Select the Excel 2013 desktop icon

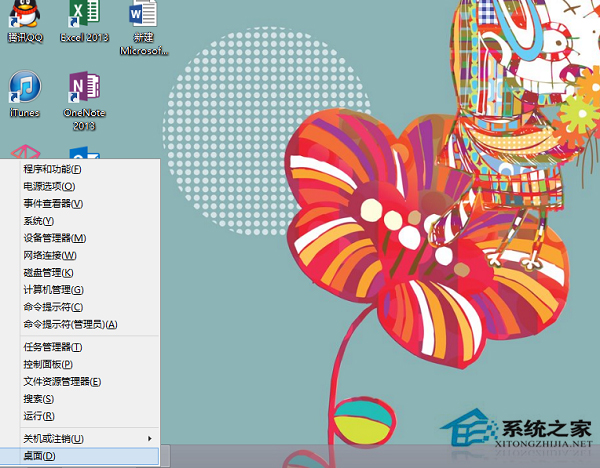click(x=83, y=22)
